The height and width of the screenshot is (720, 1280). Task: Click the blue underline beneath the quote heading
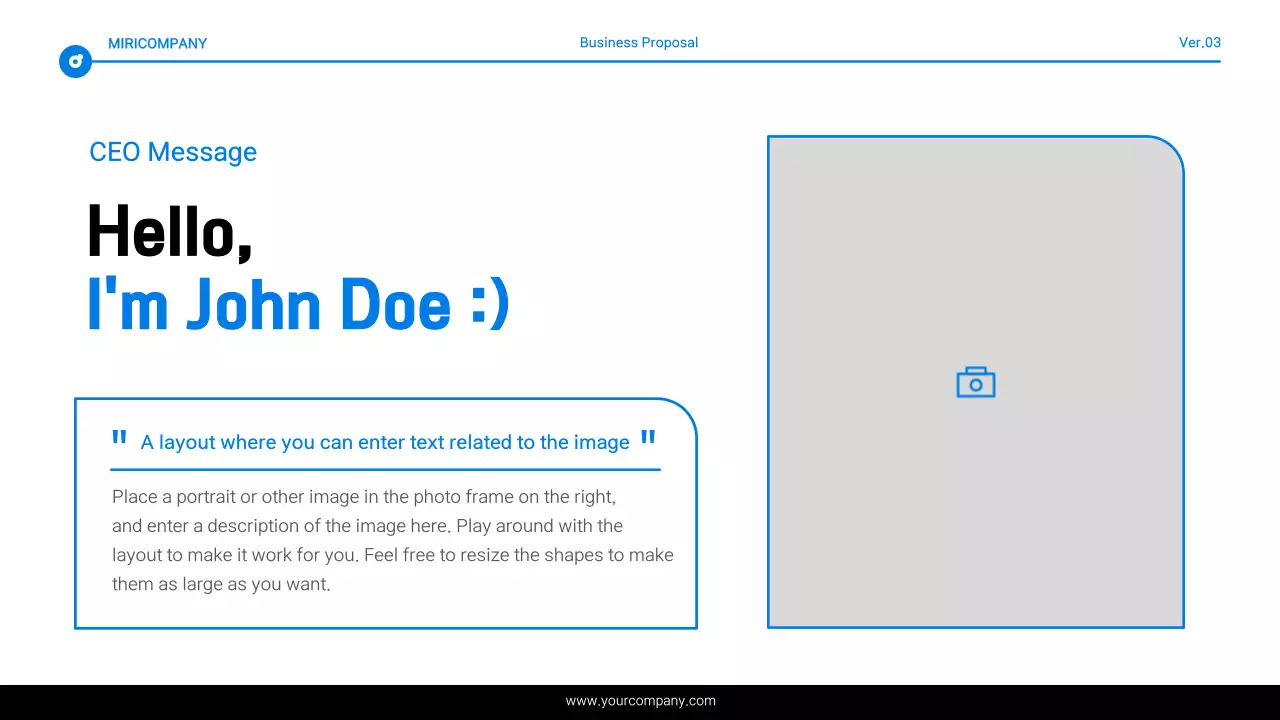coord(385,468)
